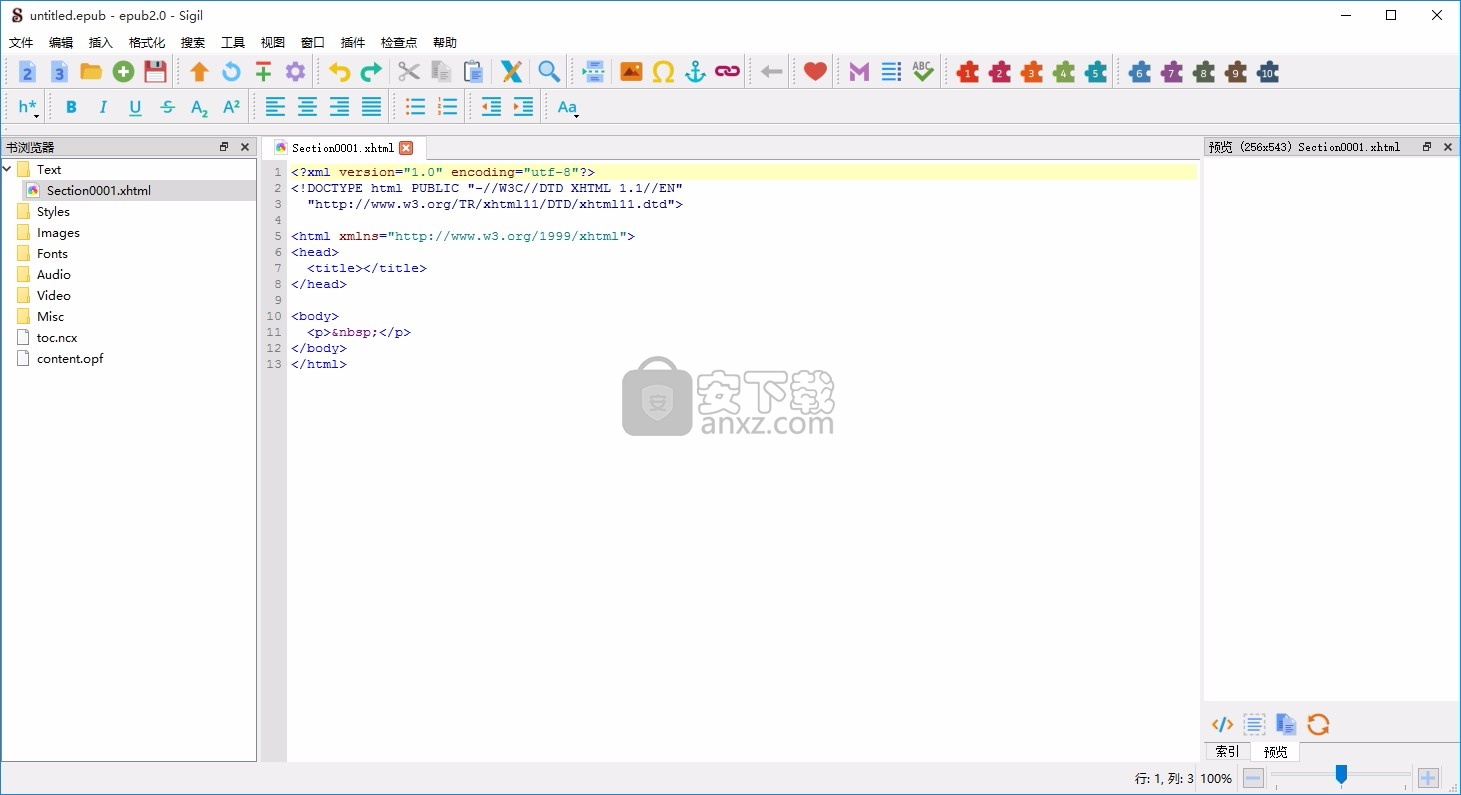The width and height of the screenshot is (1461, 795).
Task: Open find and replace magnifier
Action: (548, 72)
